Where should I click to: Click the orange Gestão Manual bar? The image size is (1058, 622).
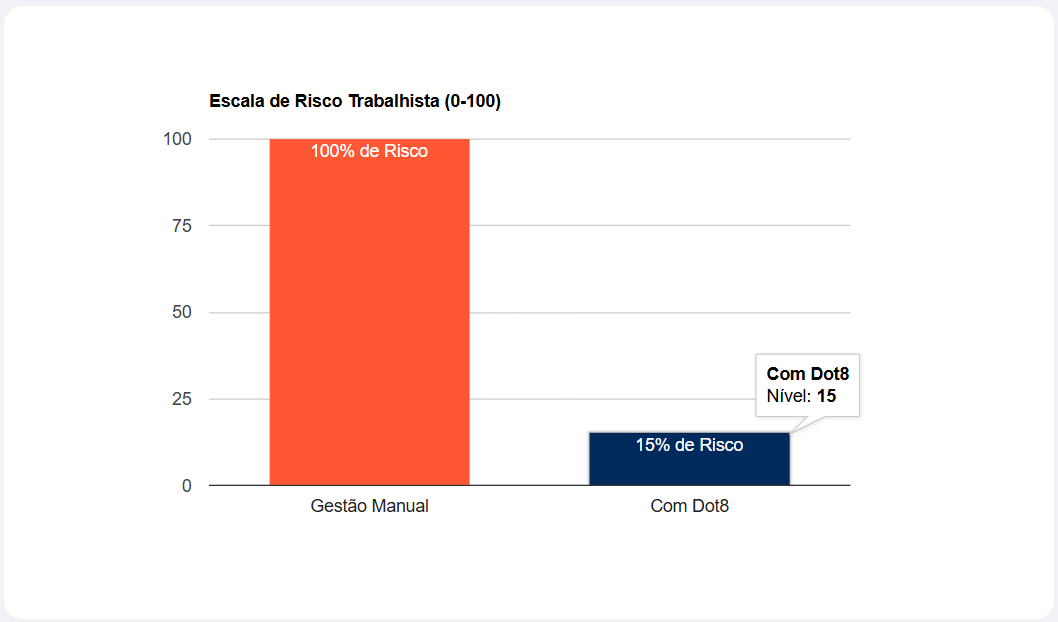(x=369, y=320)
